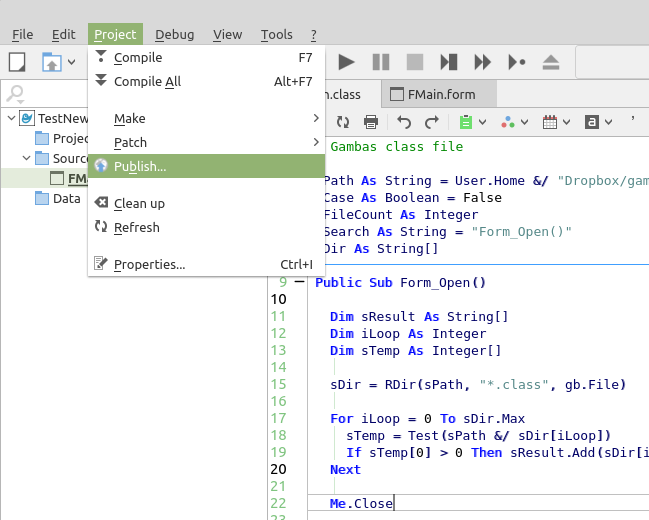Screen dimensions: 649x520
Task: Click the 'Gambas class file' comment
Action: pos(397,147)
